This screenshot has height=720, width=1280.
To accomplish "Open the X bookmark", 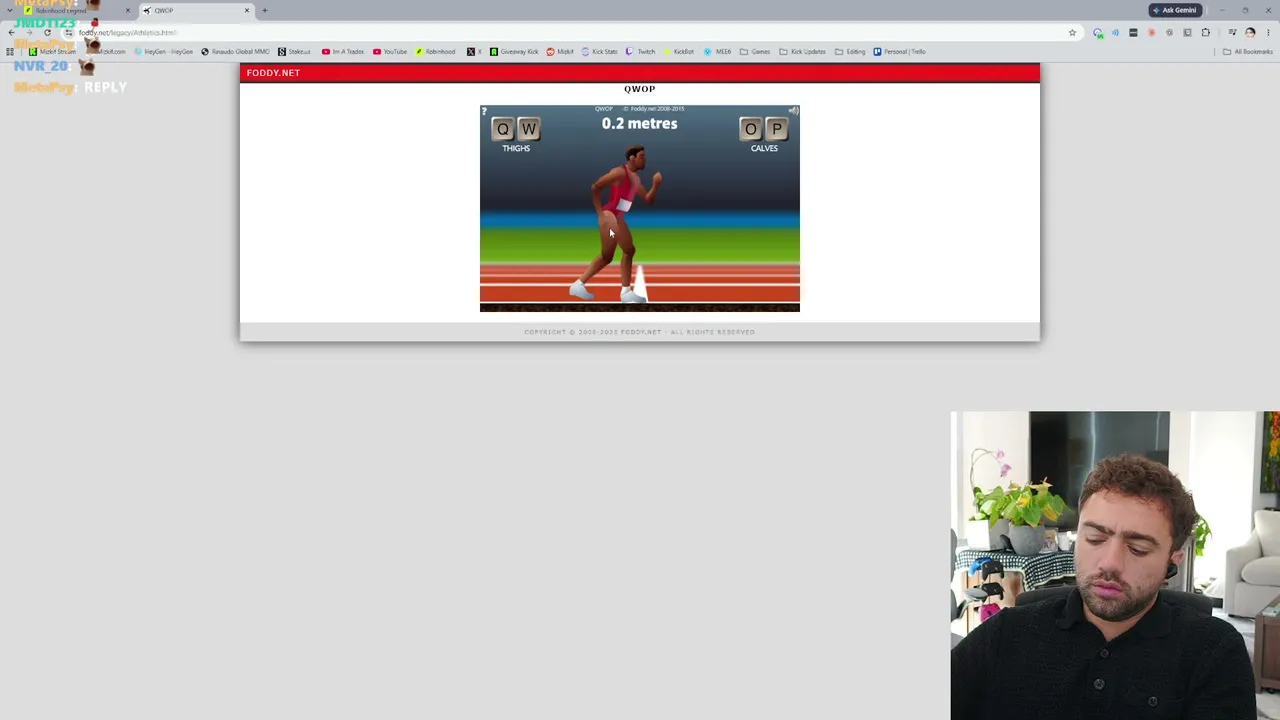I will [474, 52].
